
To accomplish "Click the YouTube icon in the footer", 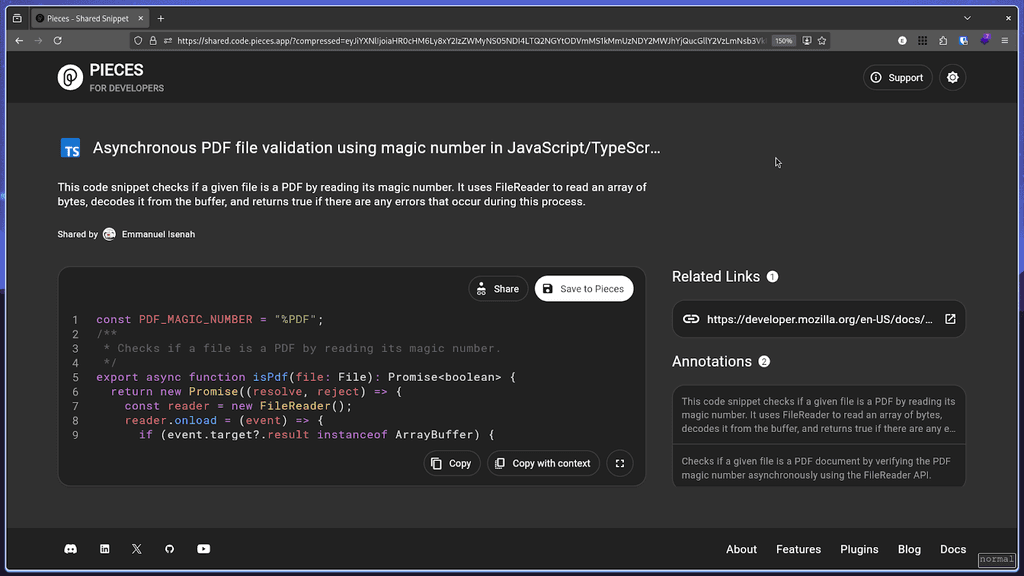I will [203, 549].
